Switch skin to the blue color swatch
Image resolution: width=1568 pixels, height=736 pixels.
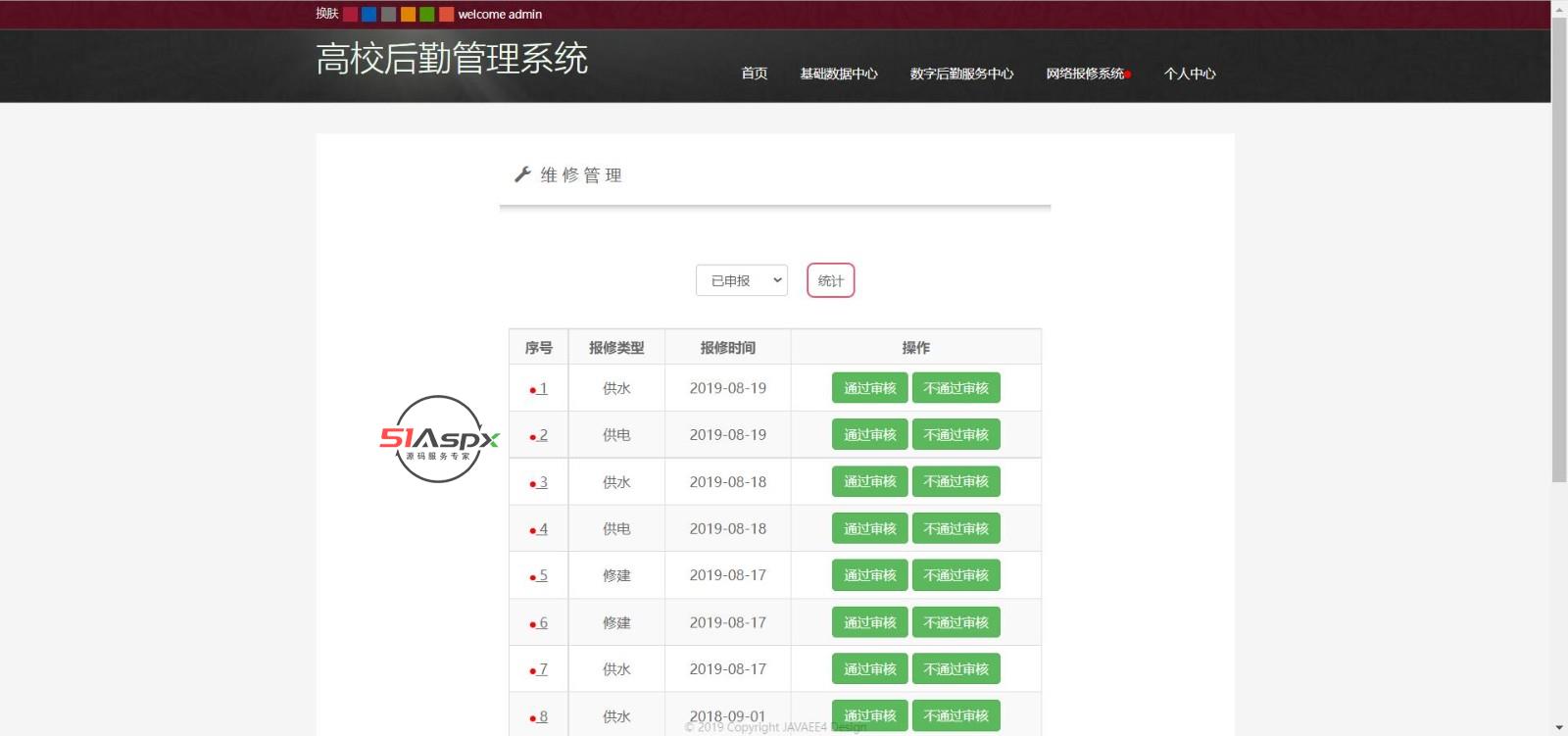368,14
